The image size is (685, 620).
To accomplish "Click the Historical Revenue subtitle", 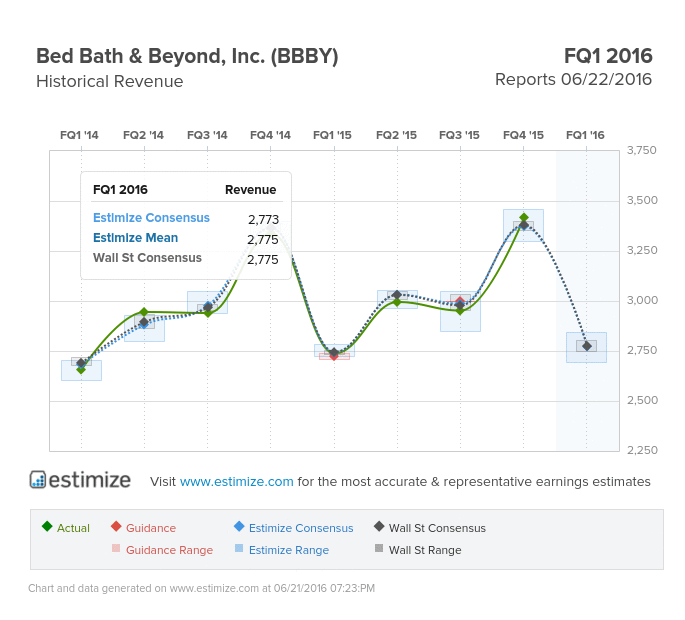I will point(110,81).
